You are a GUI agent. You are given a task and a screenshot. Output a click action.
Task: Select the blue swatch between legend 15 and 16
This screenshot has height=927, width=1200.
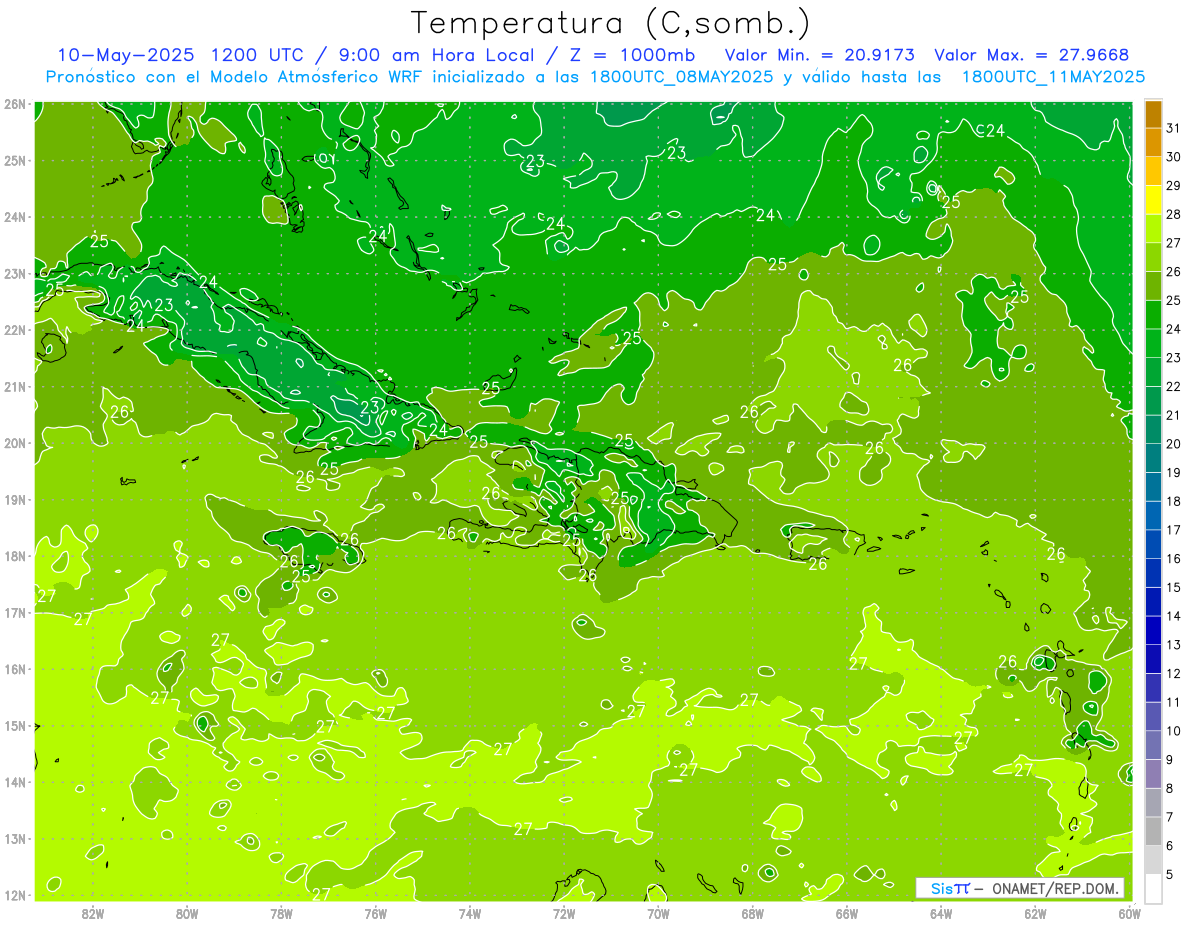(x=1153, y=572)
